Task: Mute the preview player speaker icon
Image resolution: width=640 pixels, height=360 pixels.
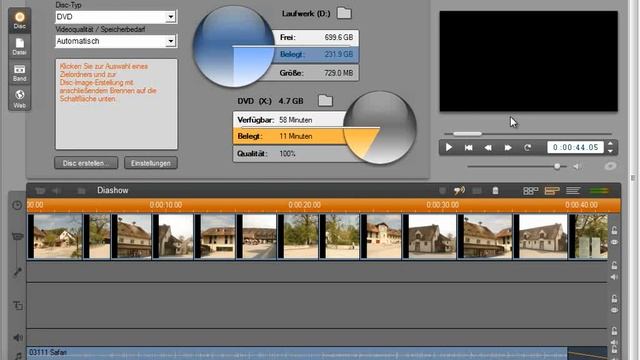Action: [577, 166]
